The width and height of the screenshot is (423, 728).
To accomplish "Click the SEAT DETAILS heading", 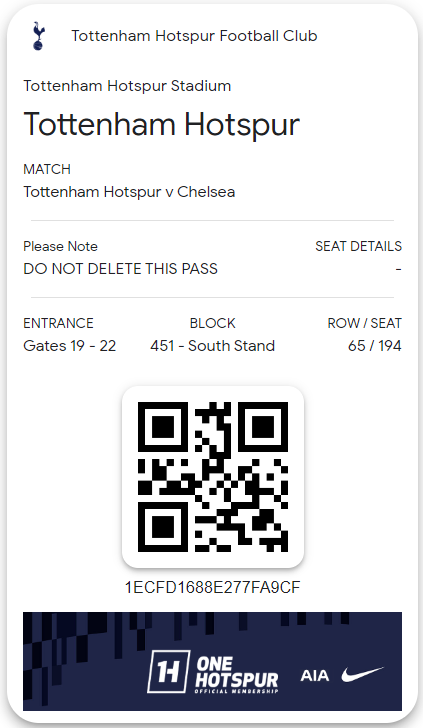I will [358, 246].
